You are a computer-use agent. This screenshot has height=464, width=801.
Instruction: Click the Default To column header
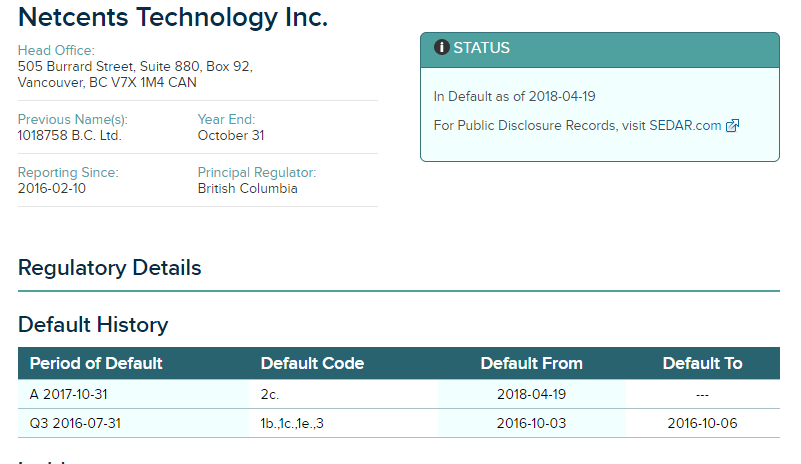[x=702, y=363]
